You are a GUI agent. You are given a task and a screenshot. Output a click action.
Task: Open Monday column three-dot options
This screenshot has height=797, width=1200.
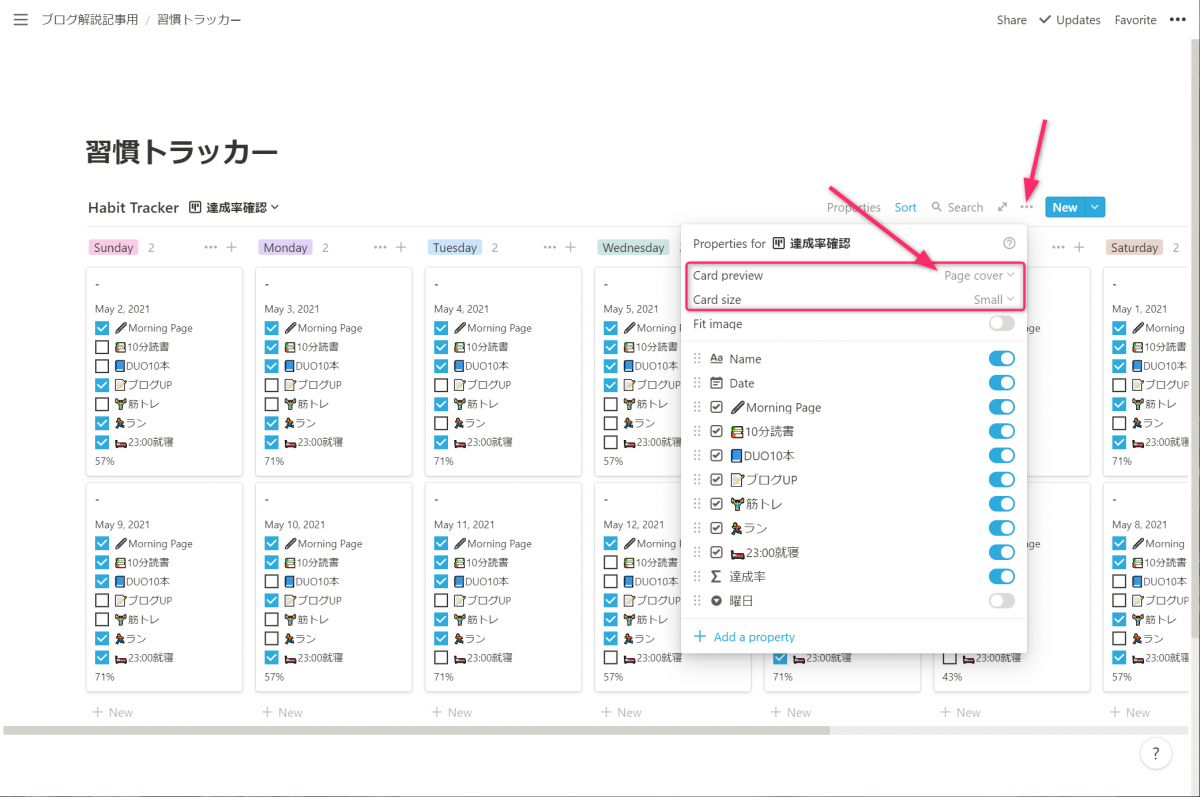(380, 247)
